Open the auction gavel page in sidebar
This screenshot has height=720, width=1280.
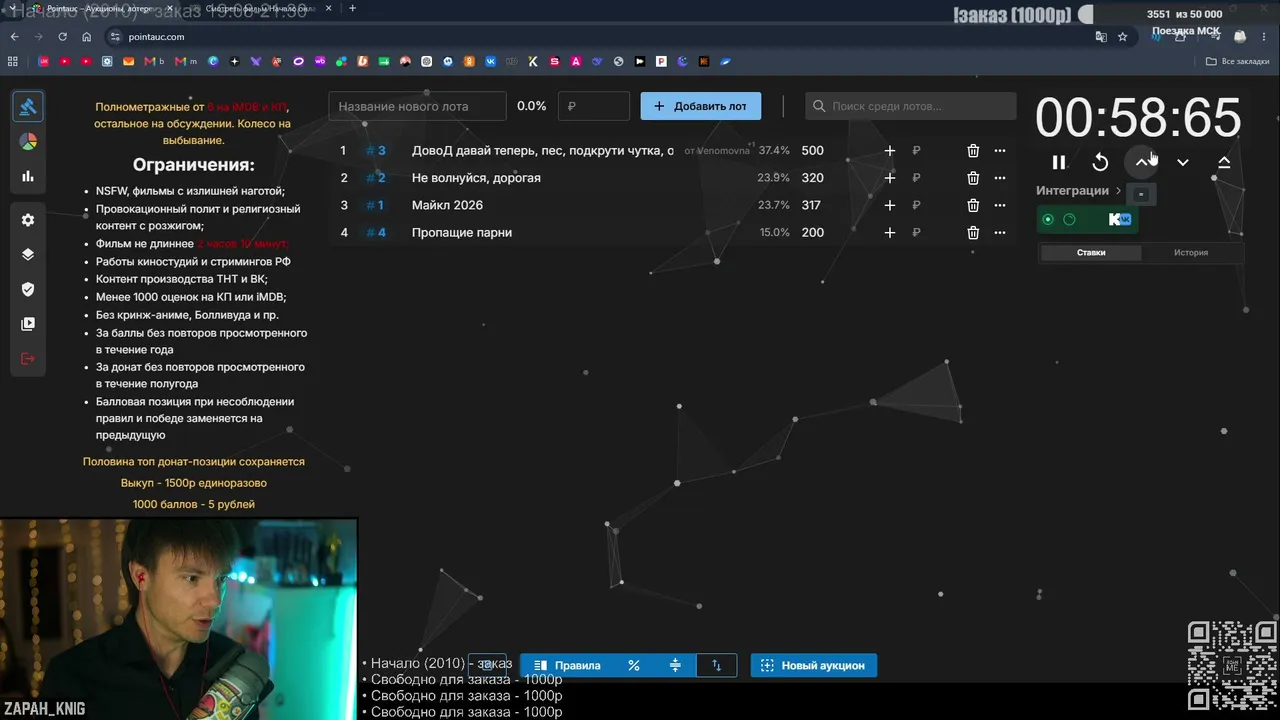(x=28, y=107)
